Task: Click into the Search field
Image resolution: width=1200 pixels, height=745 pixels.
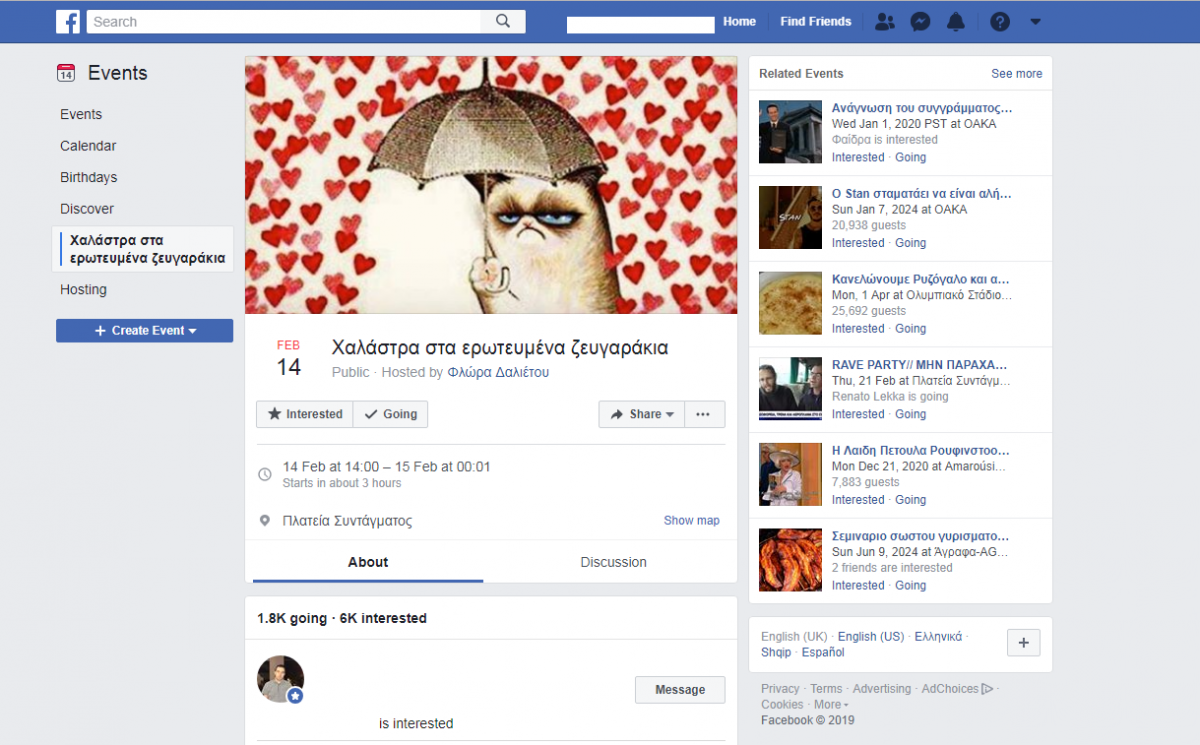Action: (x=283, y=22)
